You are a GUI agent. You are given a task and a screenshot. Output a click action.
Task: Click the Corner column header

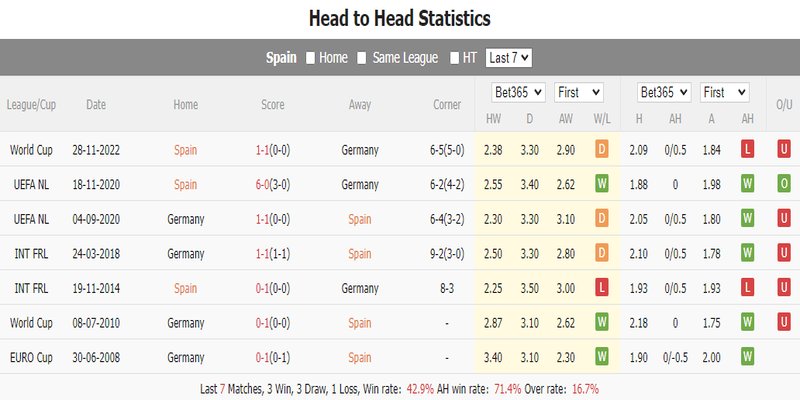pos(447,105)
